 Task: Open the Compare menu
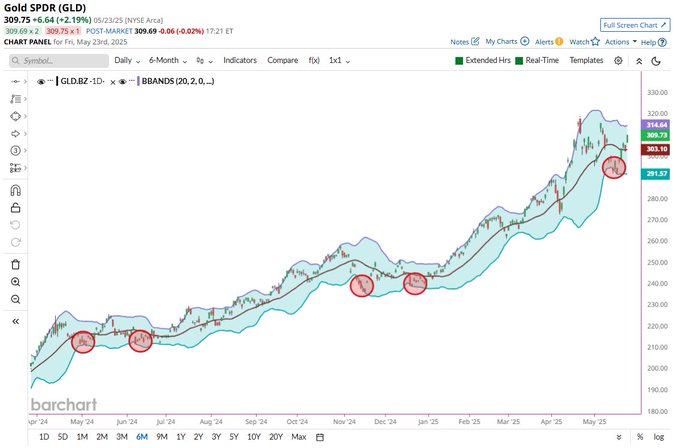282,60
